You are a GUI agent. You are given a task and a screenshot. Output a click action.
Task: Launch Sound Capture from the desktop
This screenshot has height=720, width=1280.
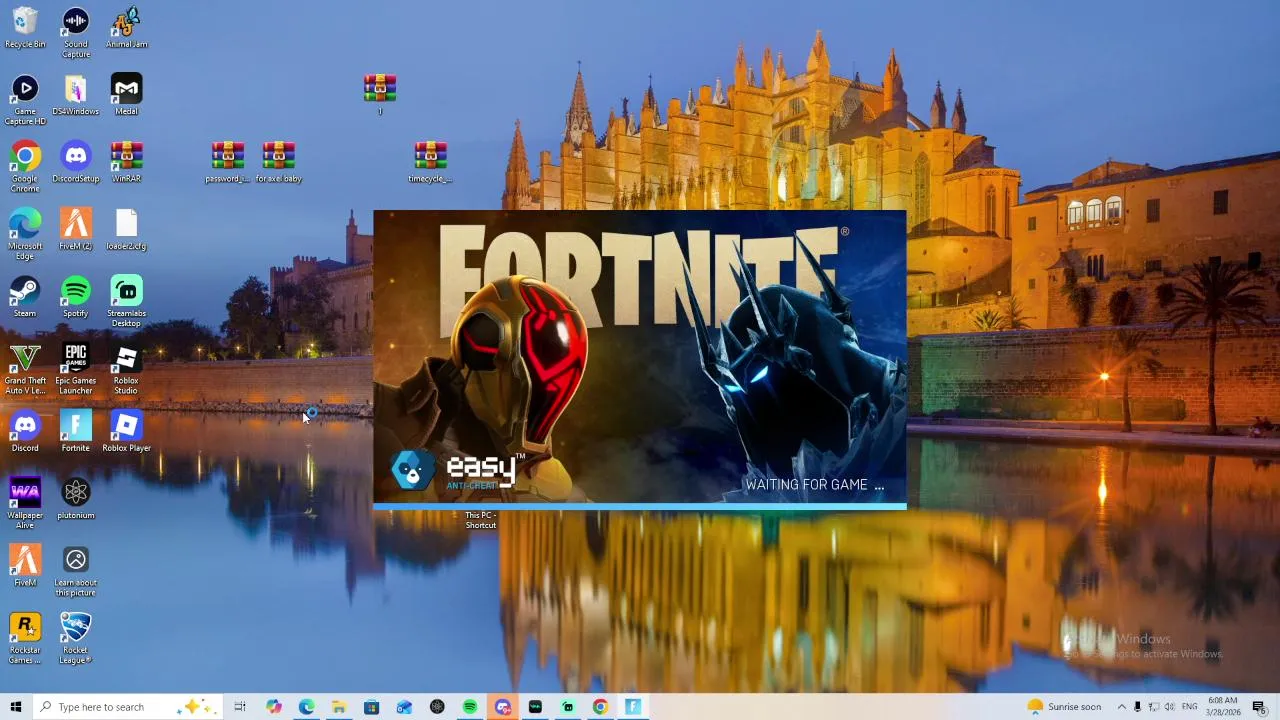click(76, 33)
